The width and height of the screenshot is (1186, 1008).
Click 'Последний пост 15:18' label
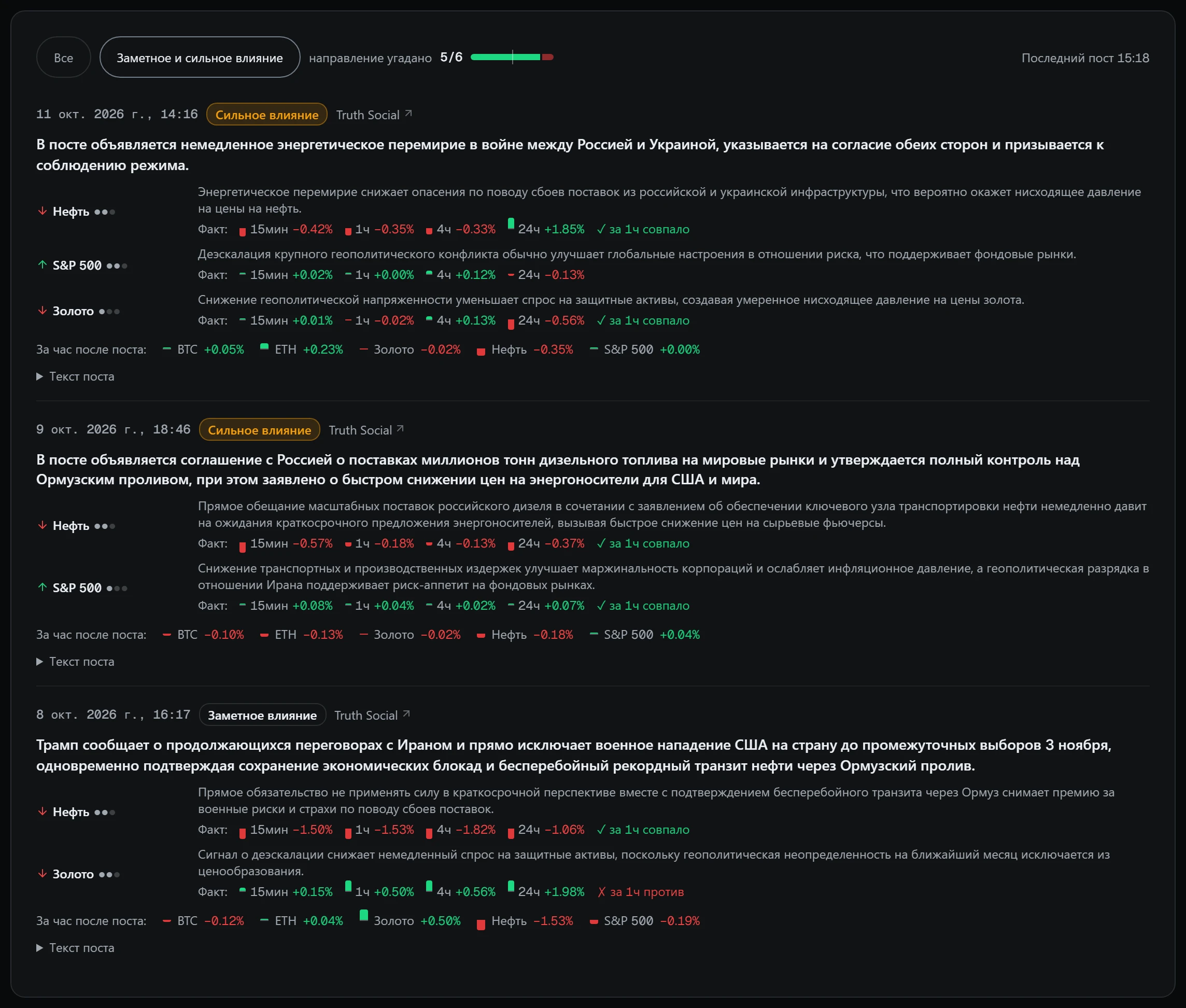pyautogui.click(x=1085, y=58)
